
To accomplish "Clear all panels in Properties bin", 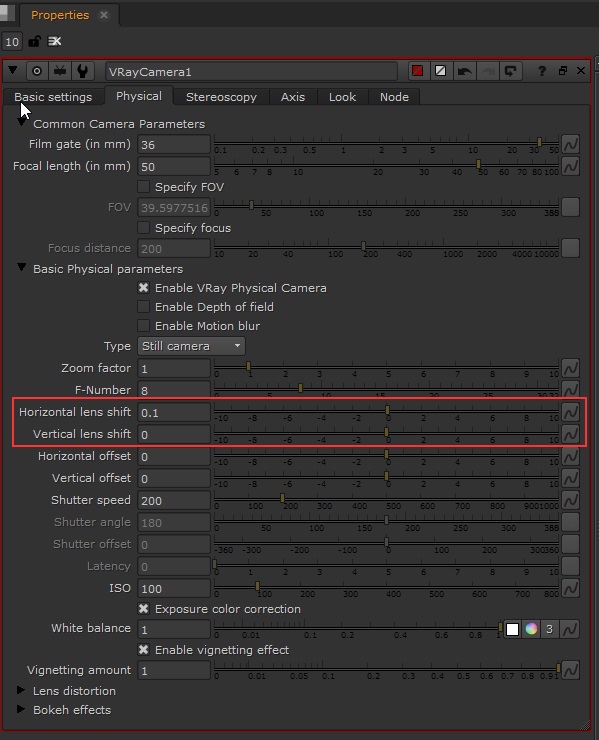I will point(55,42).
